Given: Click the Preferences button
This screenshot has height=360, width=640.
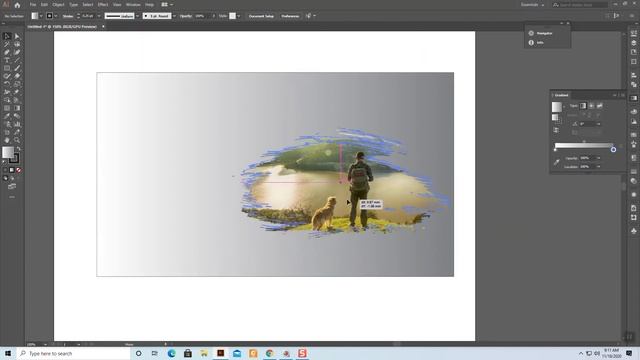Looking at the screenshot, I should [x=290, y=16].
